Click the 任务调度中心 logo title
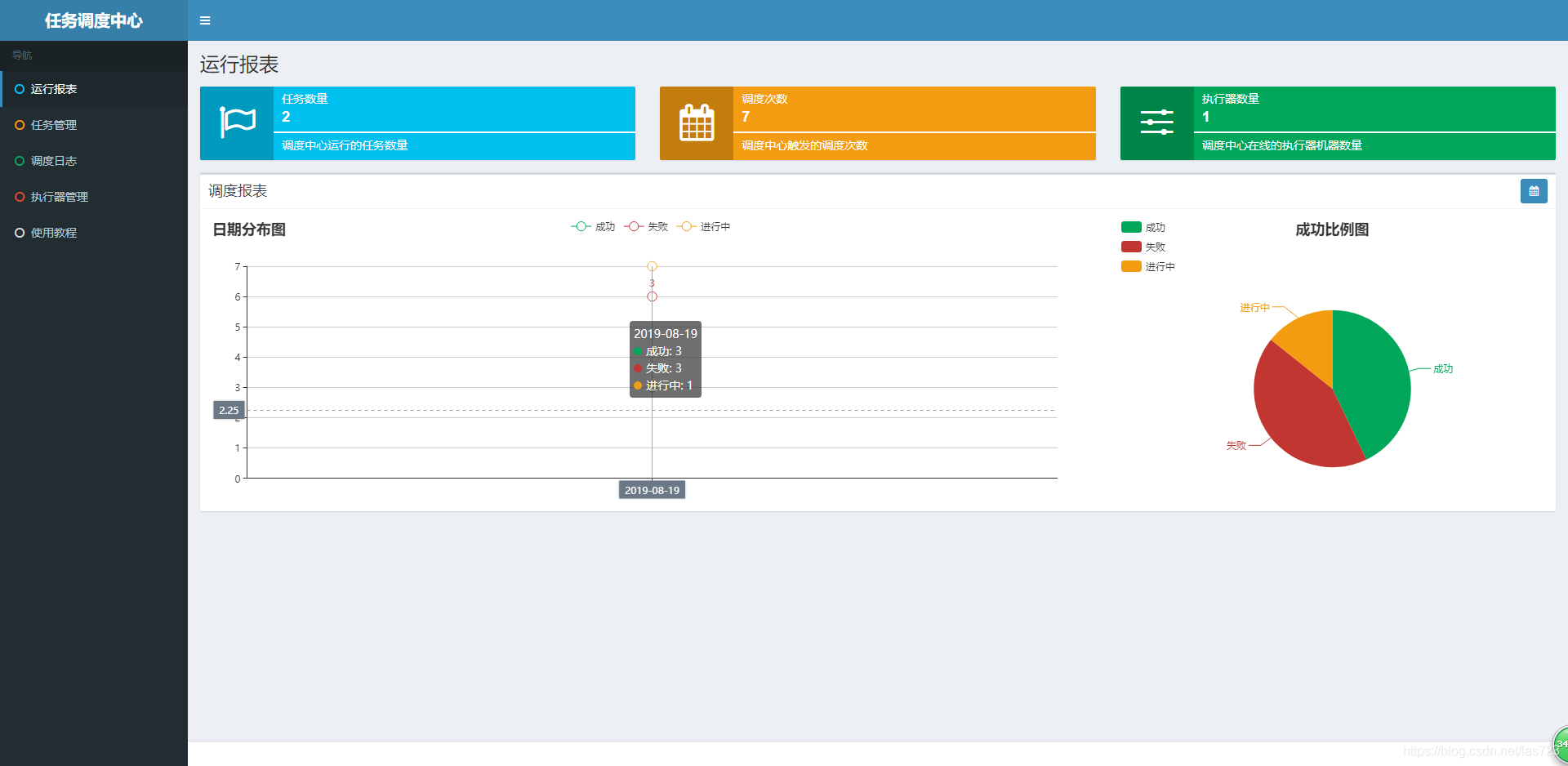The width and height of the screenshot is (1568, 766). click(94, 20)
